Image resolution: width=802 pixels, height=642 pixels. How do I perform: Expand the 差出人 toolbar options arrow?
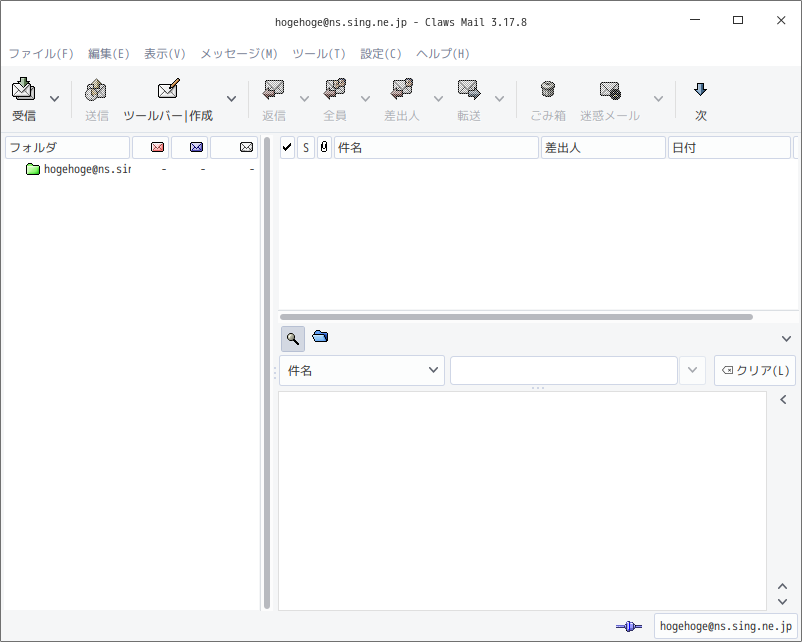(x=438, y=99)
